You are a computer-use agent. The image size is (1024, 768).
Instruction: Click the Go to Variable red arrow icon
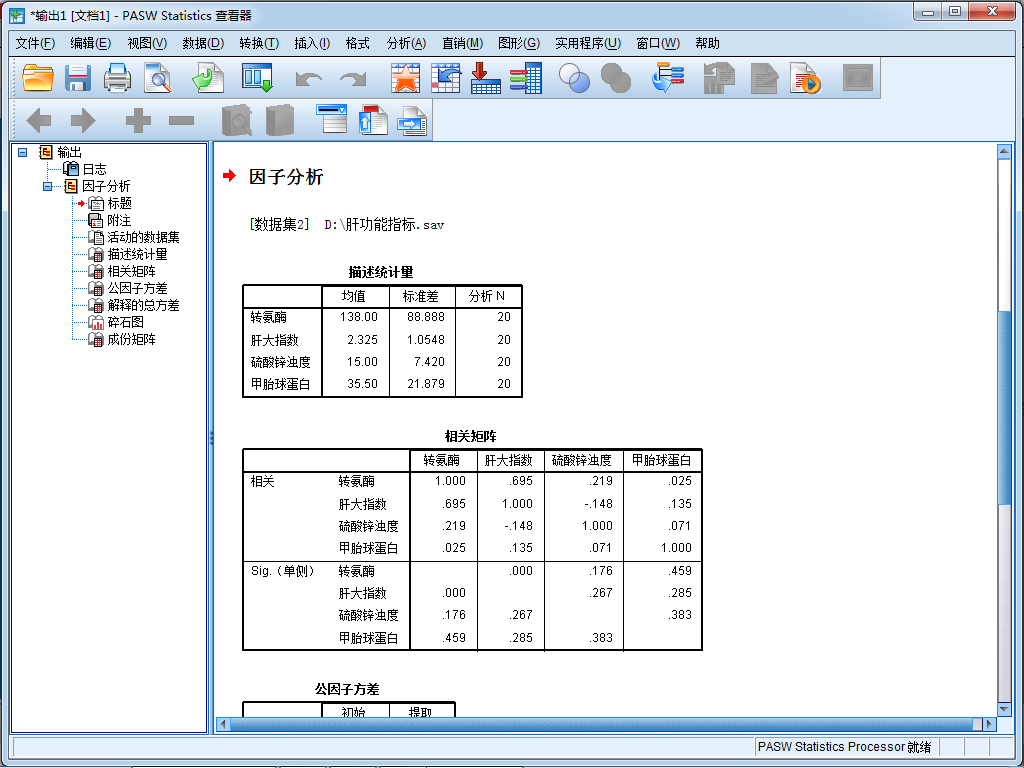(485, 78)
